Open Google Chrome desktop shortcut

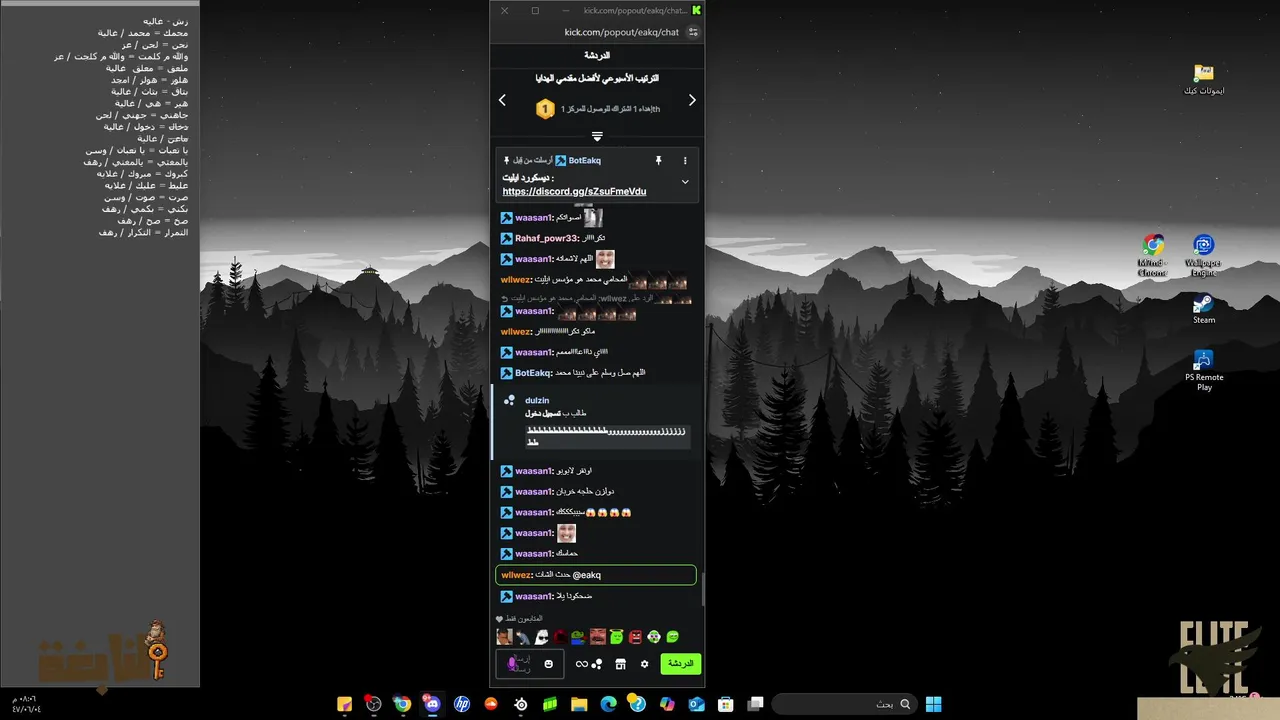[x=1153, y=256]
